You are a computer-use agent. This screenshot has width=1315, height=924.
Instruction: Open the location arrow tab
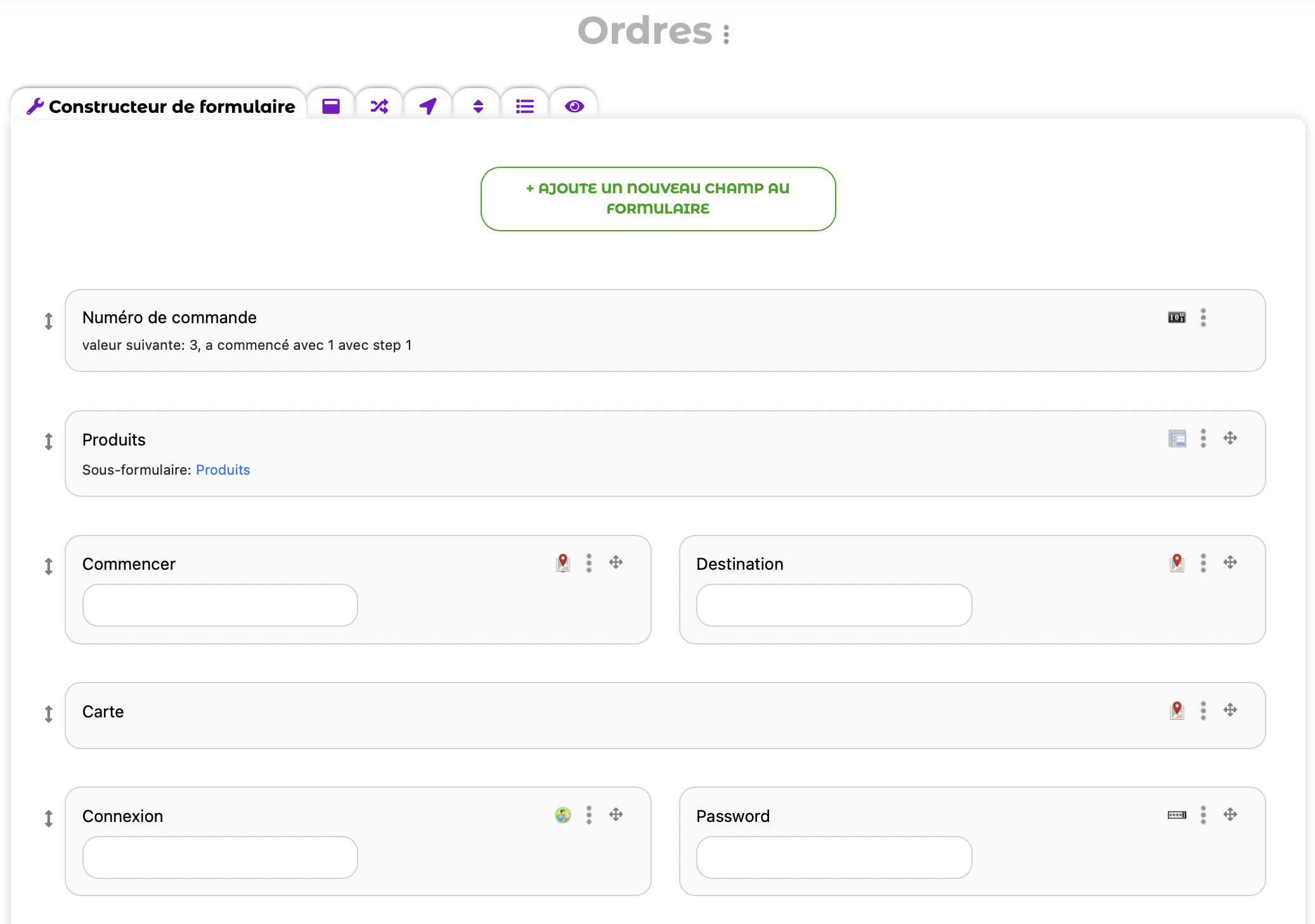(428, 106)
